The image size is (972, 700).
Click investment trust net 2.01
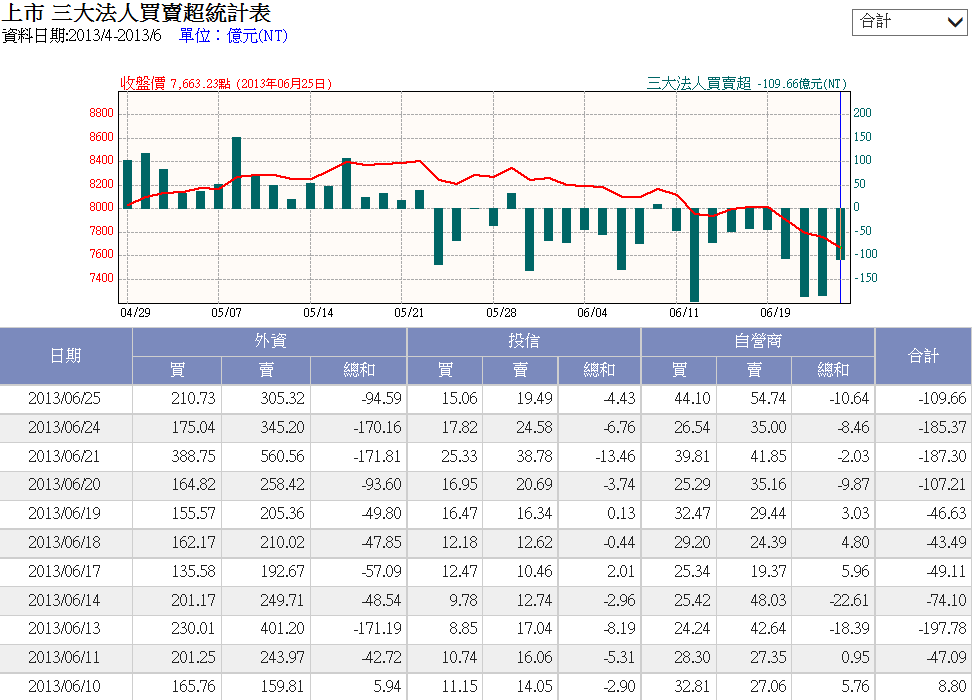621,572
